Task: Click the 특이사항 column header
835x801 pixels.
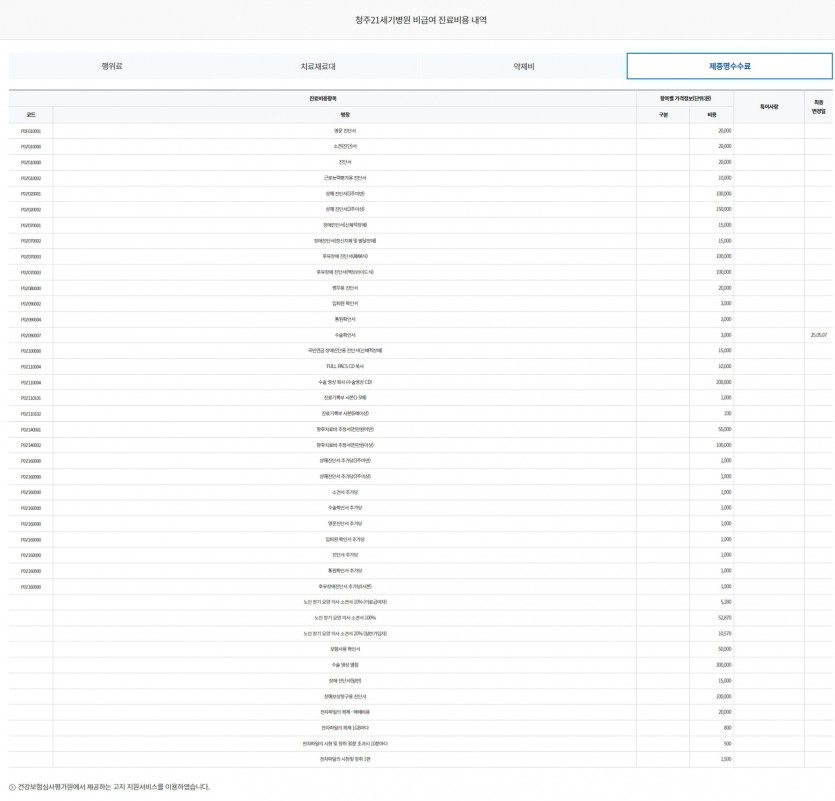Action: (769, 107)
